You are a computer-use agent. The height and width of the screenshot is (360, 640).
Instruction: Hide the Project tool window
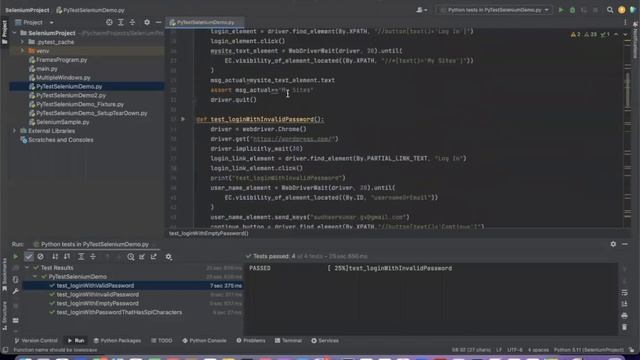(159, 22)
